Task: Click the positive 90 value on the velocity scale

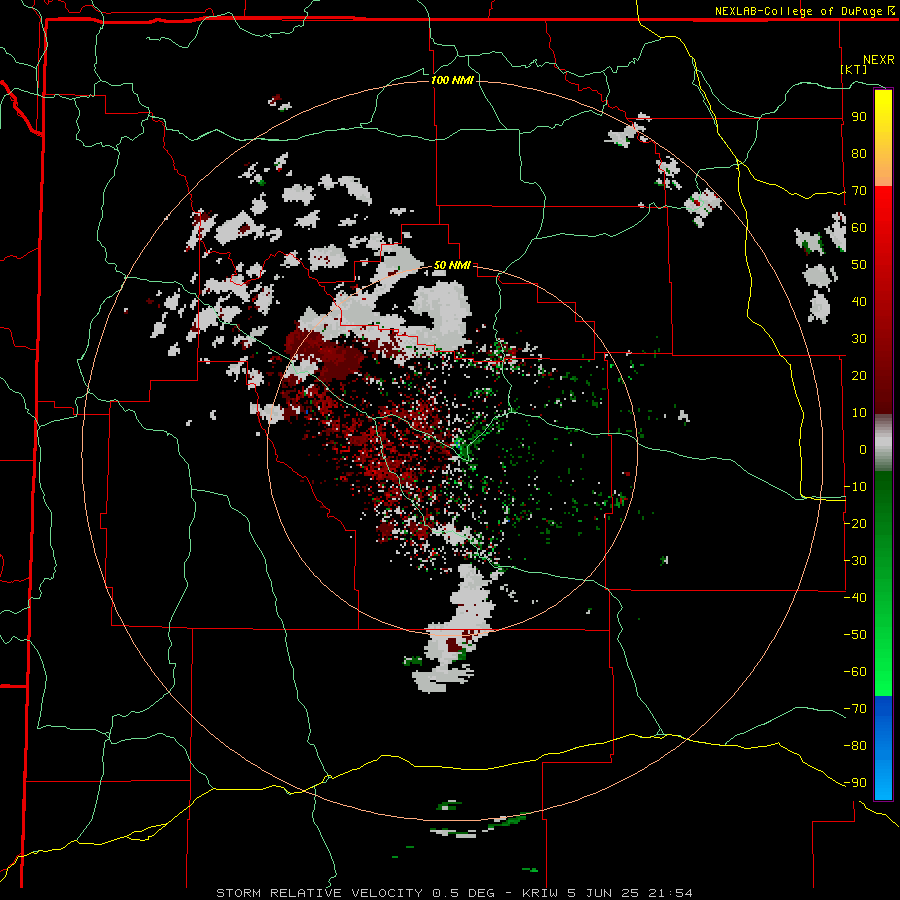Action: 859,117
